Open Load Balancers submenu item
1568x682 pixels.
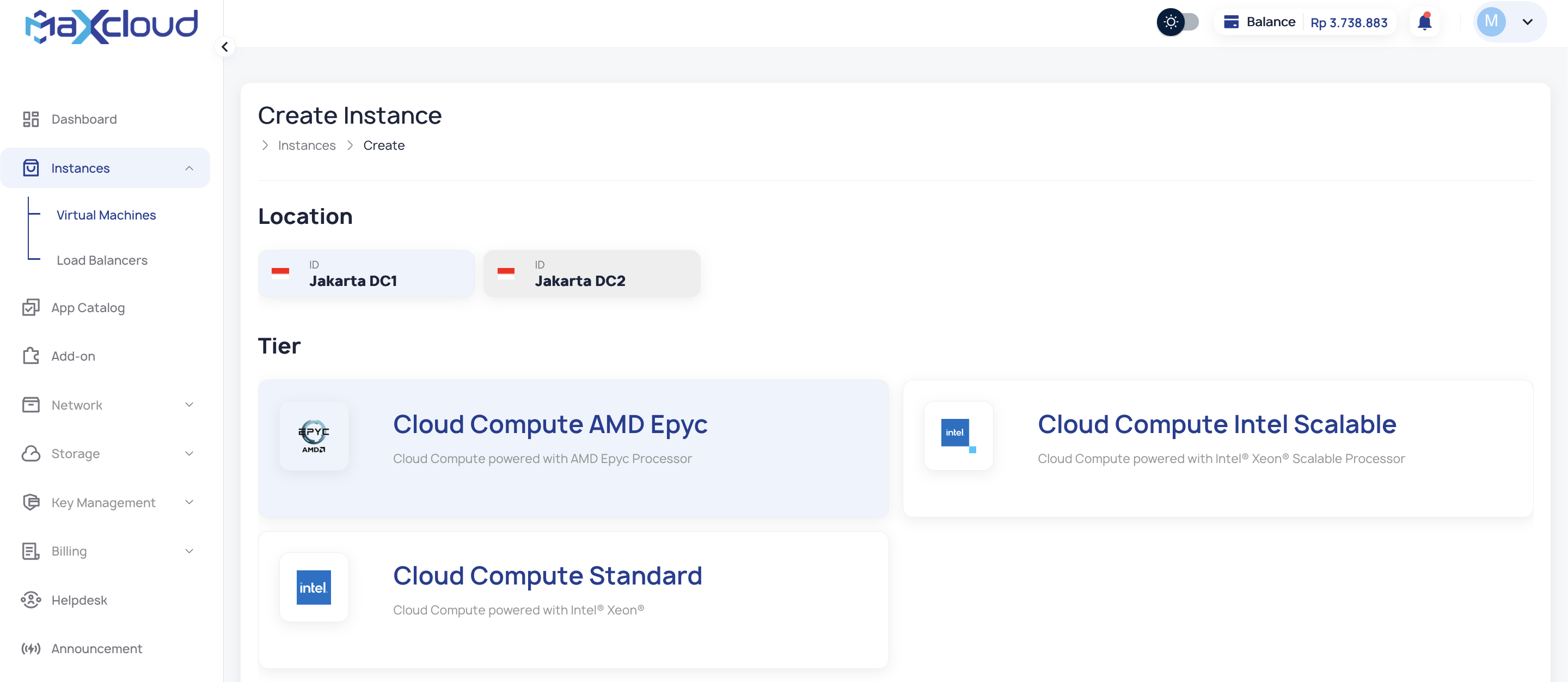coord(102,260)
